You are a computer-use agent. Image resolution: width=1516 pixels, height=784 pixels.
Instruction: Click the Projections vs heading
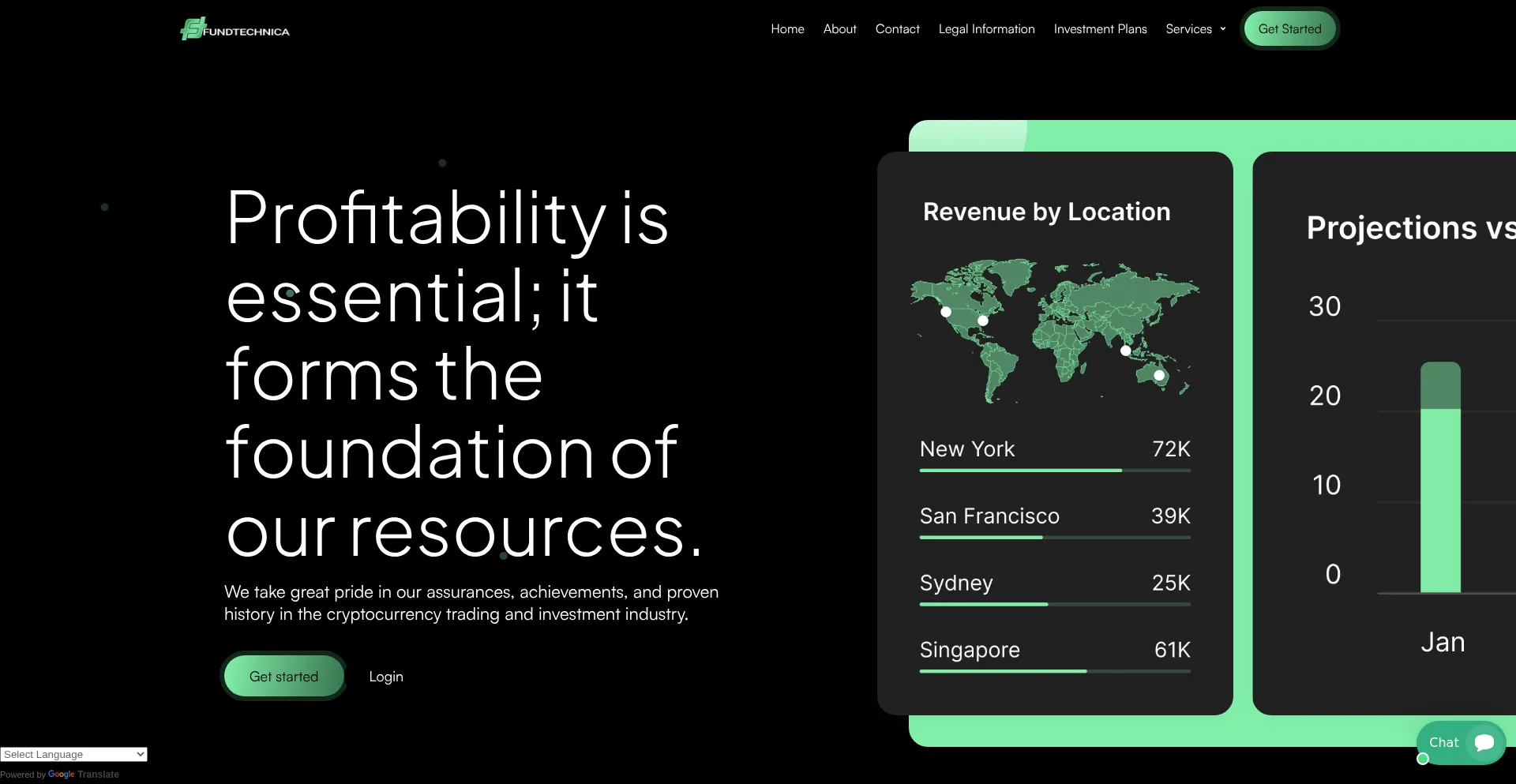(x=1411, y=228)
